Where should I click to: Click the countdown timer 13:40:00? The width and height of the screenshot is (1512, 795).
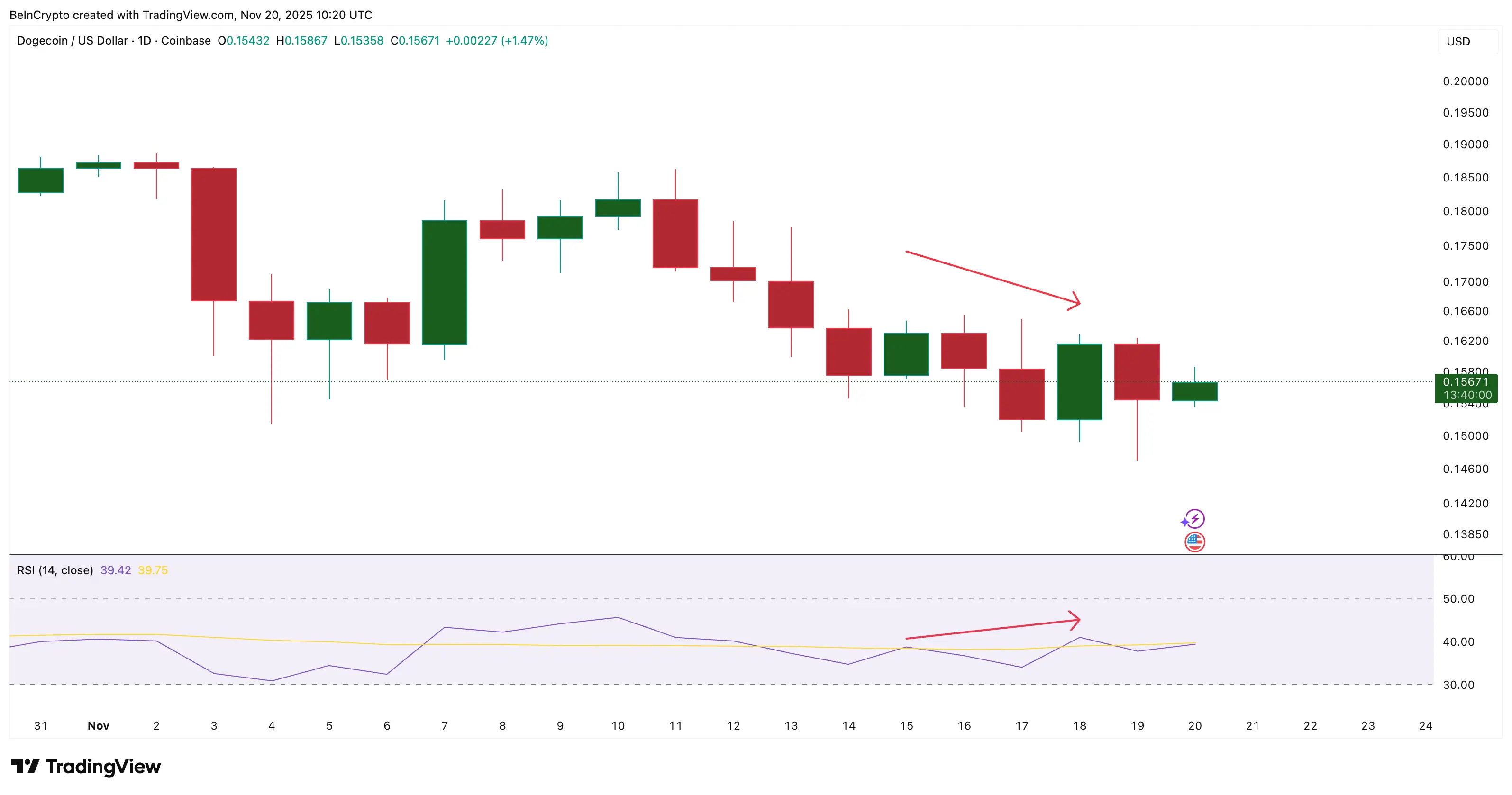point(1467,395)
